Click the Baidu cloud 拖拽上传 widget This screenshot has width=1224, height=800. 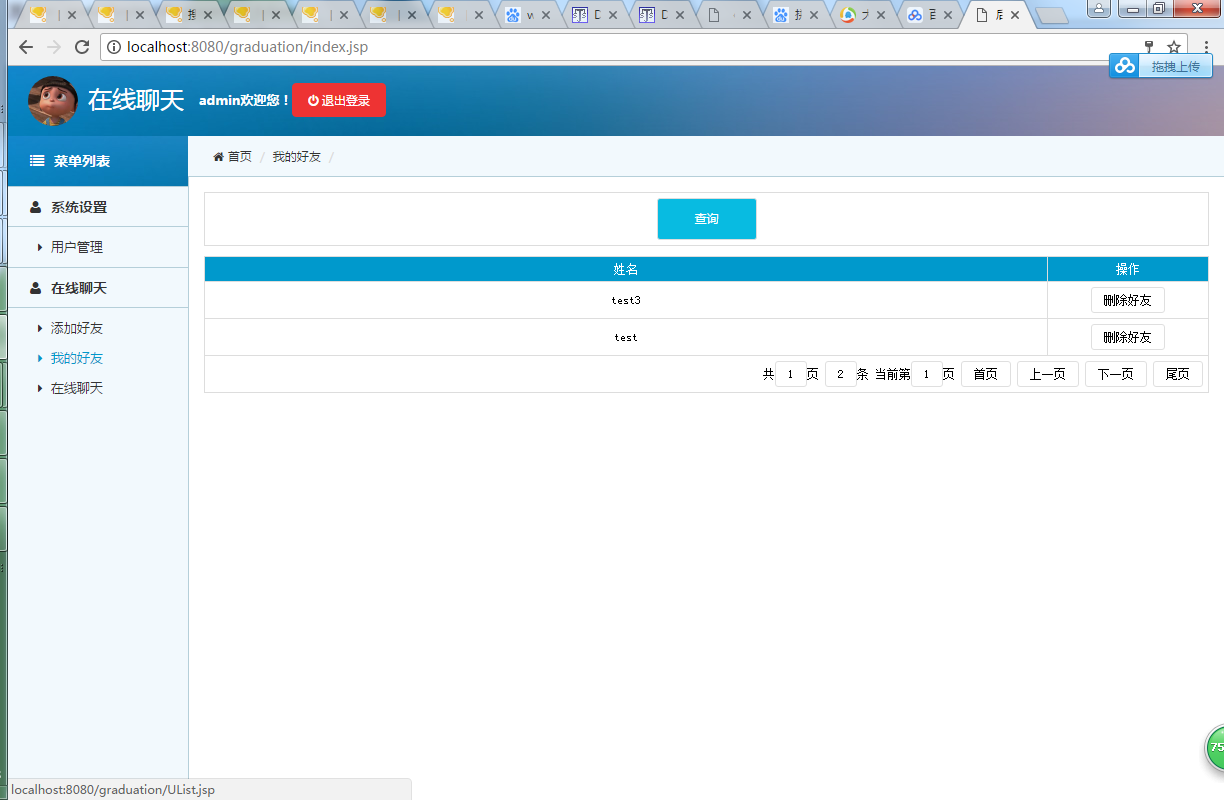[1161, 66]
